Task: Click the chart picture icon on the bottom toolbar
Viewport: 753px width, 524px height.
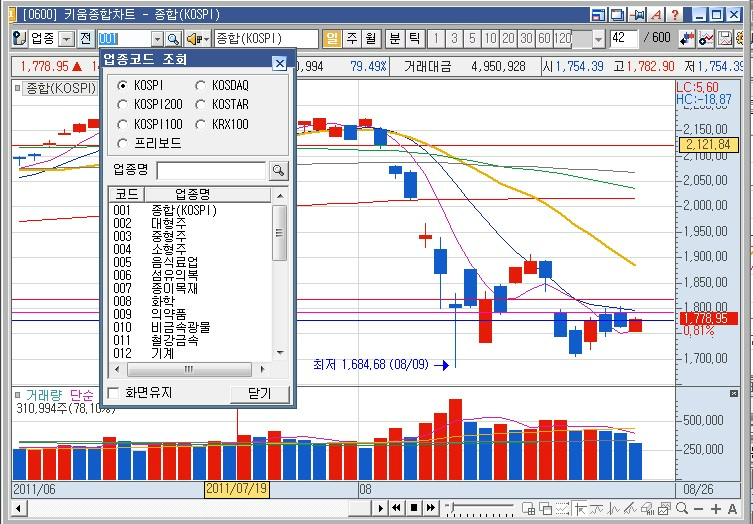Action: (664, 509)
